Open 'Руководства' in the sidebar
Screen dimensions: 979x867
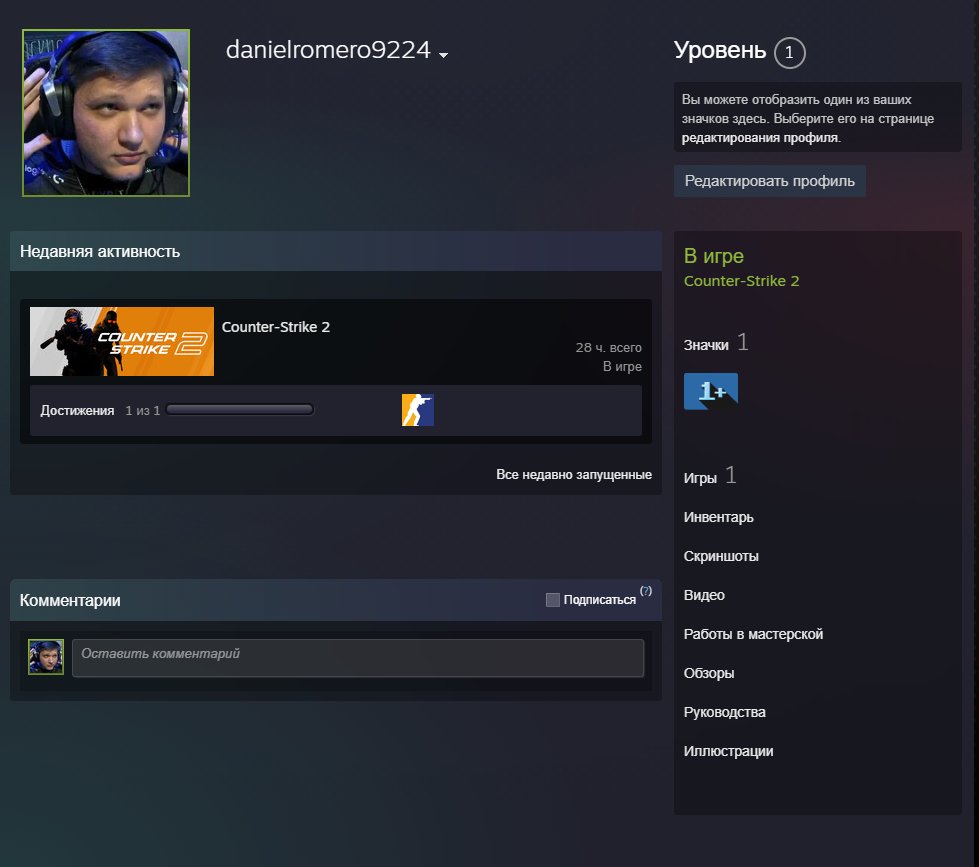point(724,712)
